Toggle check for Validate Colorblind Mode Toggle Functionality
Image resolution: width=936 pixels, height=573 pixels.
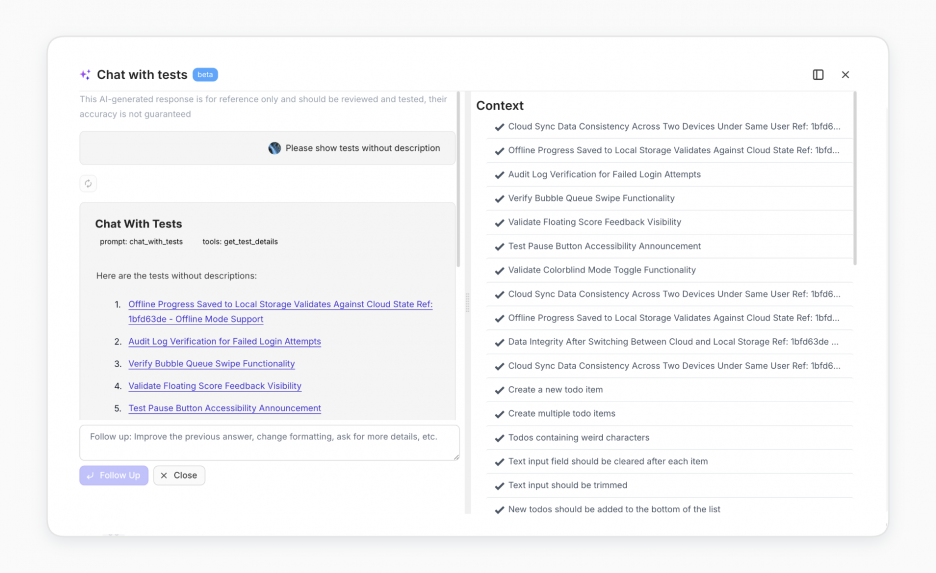point(500,270)
